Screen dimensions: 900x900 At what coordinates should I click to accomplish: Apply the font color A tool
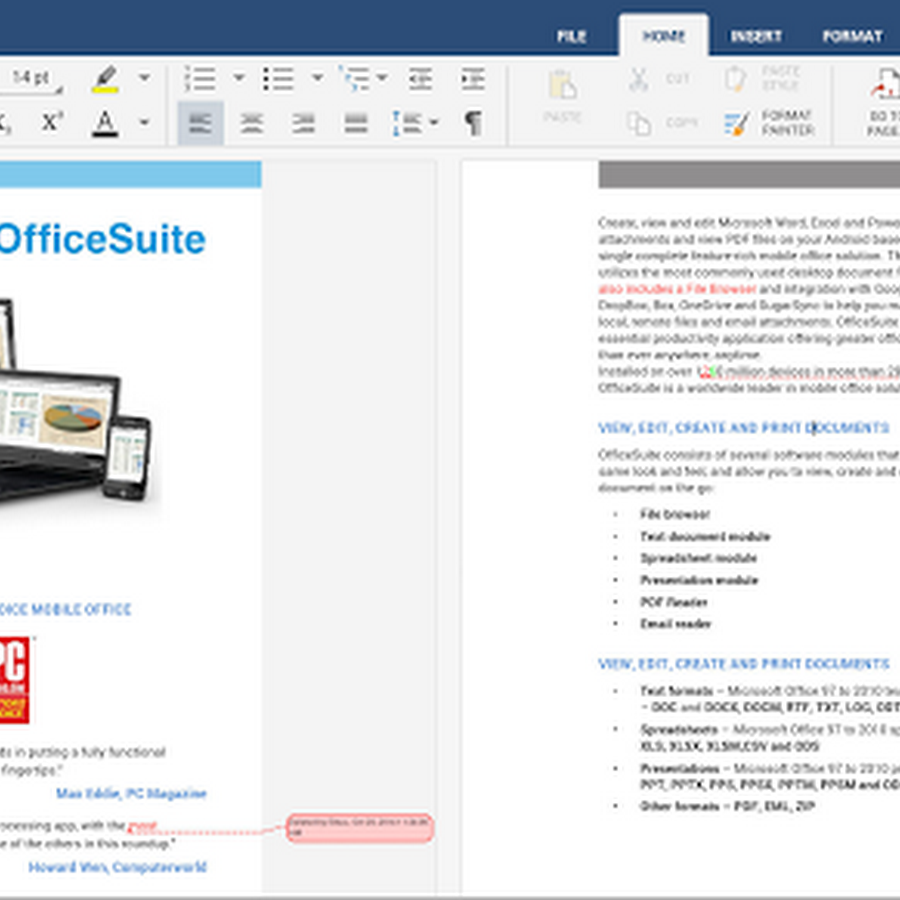point(105,123)
